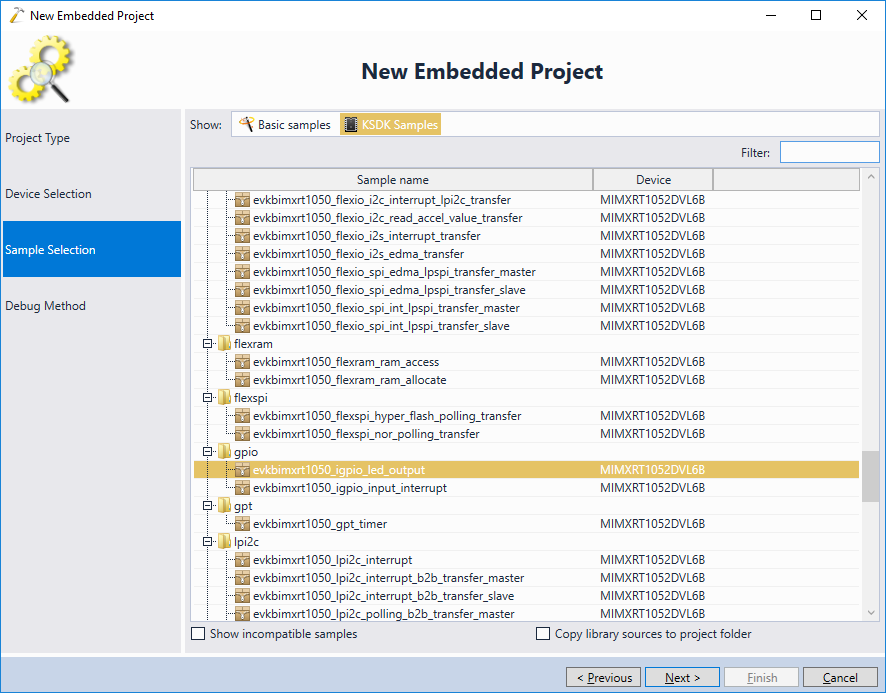This screenshot has height=693, width=886.
Task: Click the lpi2c folder icon
Action: [x=224, y=542]
